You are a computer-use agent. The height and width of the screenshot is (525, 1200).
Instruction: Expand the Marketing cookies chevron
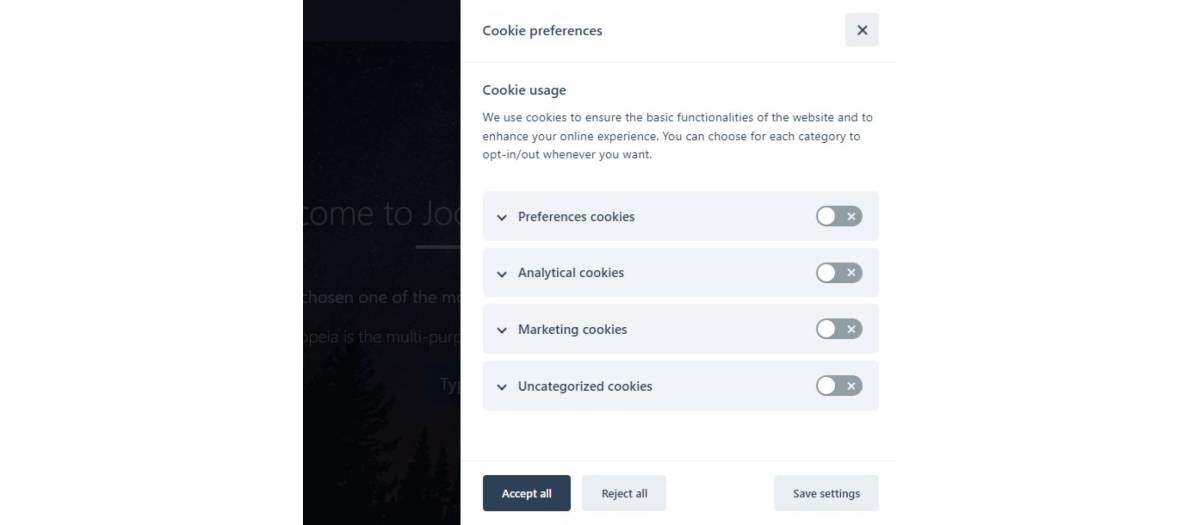click(502, 330)
